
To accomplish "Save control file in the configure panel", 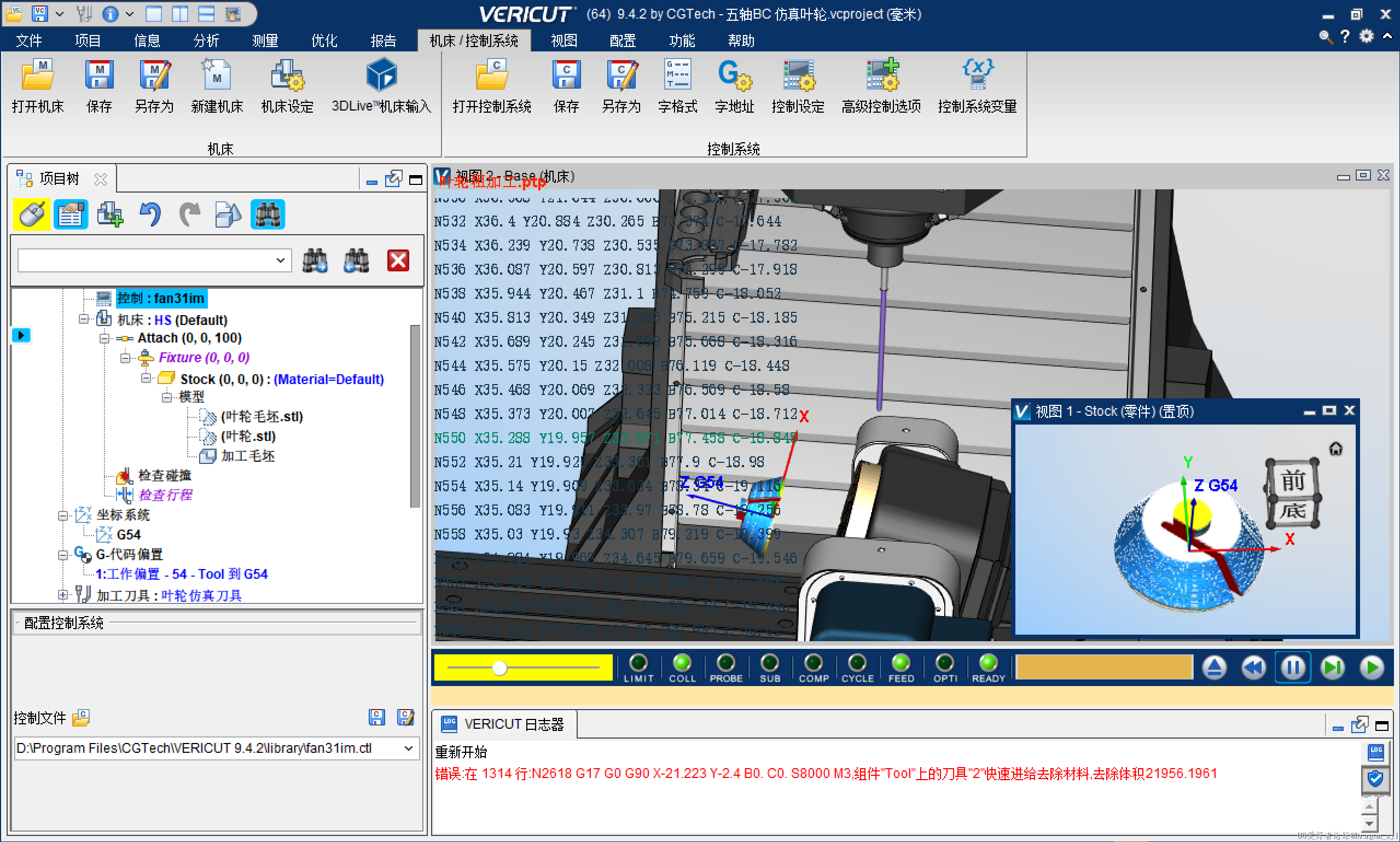I will 376,718.
